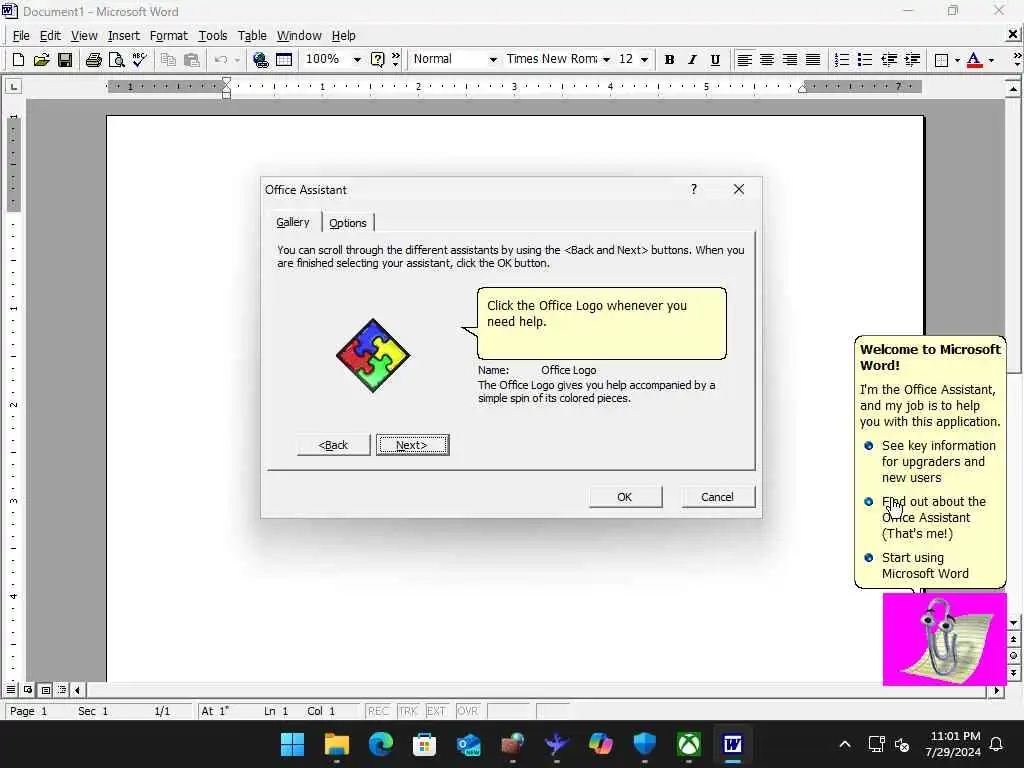Open File Explorer from taskbar
1024x768 pixels.
(337, 744)
